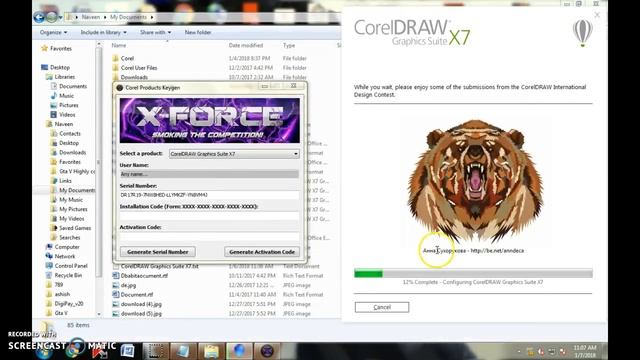The image size is (640, 360).
Task: Sort files by the Name column
Action: click(119, 45)
